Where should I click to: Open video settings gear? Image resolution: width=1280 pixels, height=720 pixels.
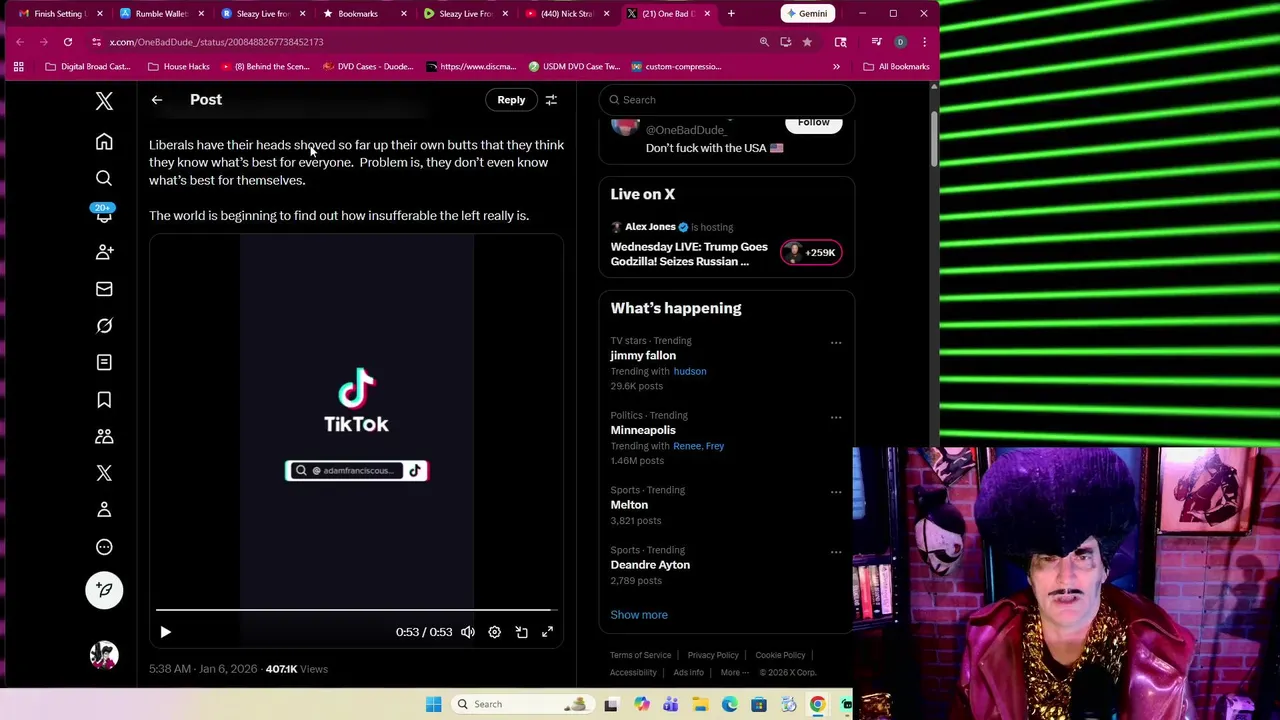(494, 632)
